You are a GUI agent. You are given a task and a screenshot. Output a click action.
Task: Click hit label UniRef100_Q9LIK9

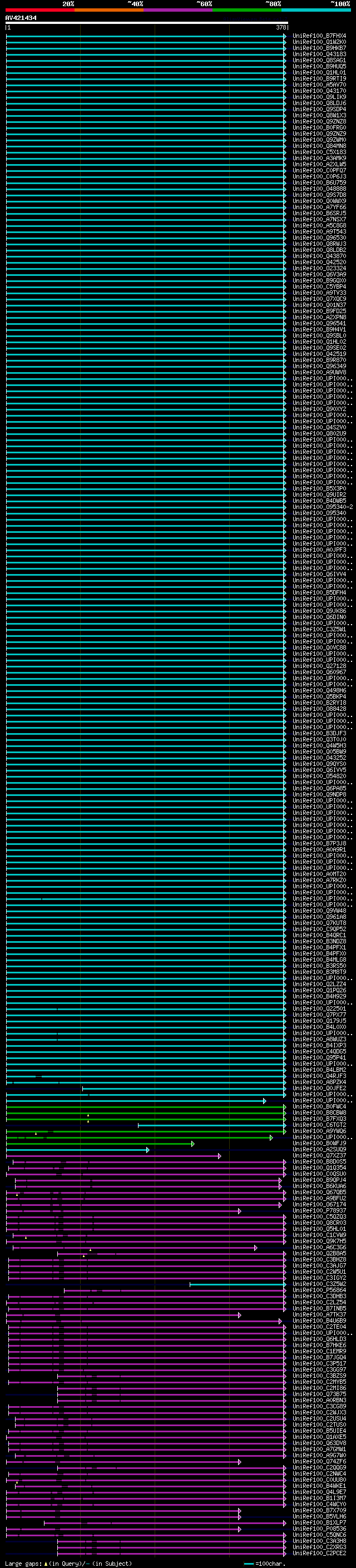tap(319, 97)
